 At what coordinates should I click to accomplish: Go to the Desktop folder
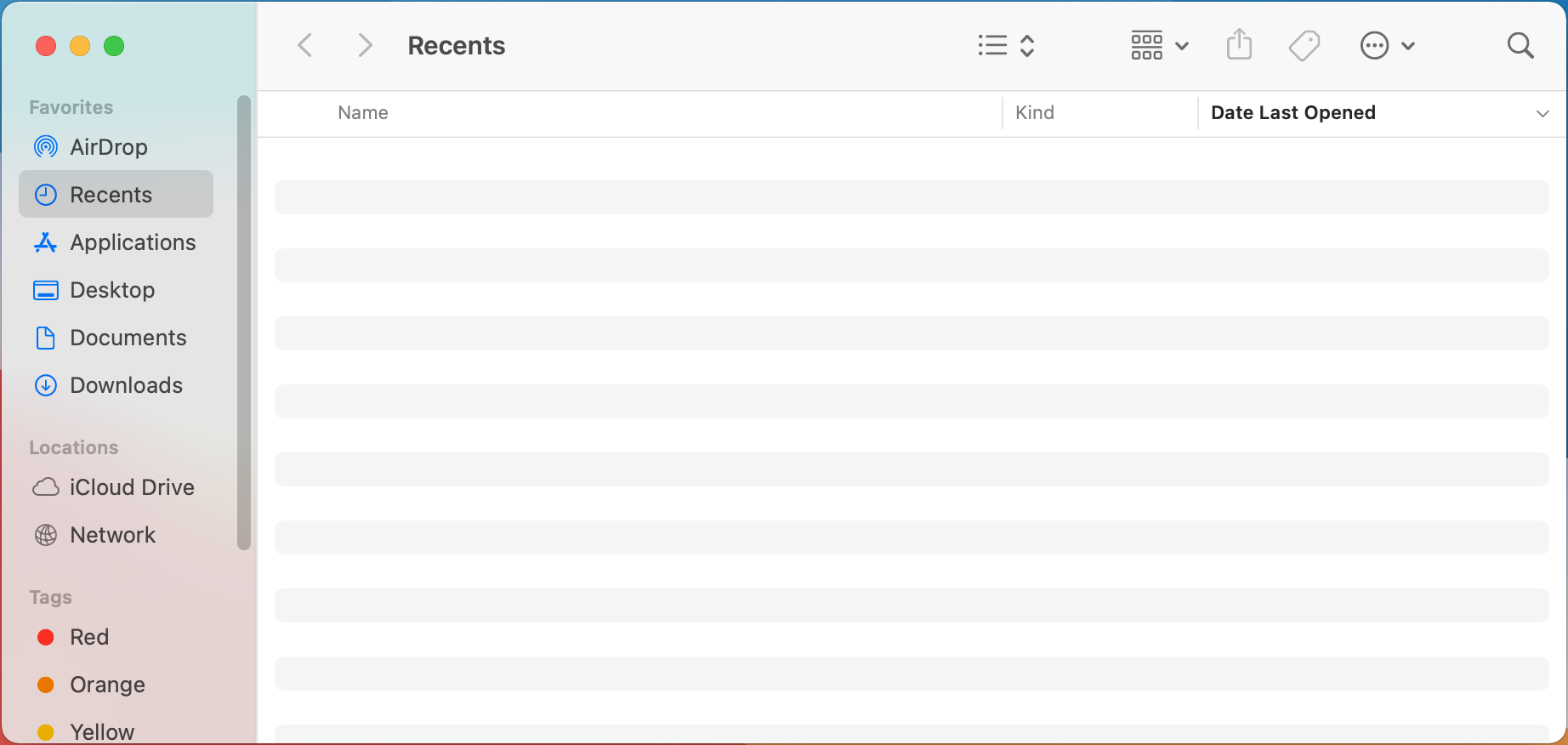tap(112, 290)
